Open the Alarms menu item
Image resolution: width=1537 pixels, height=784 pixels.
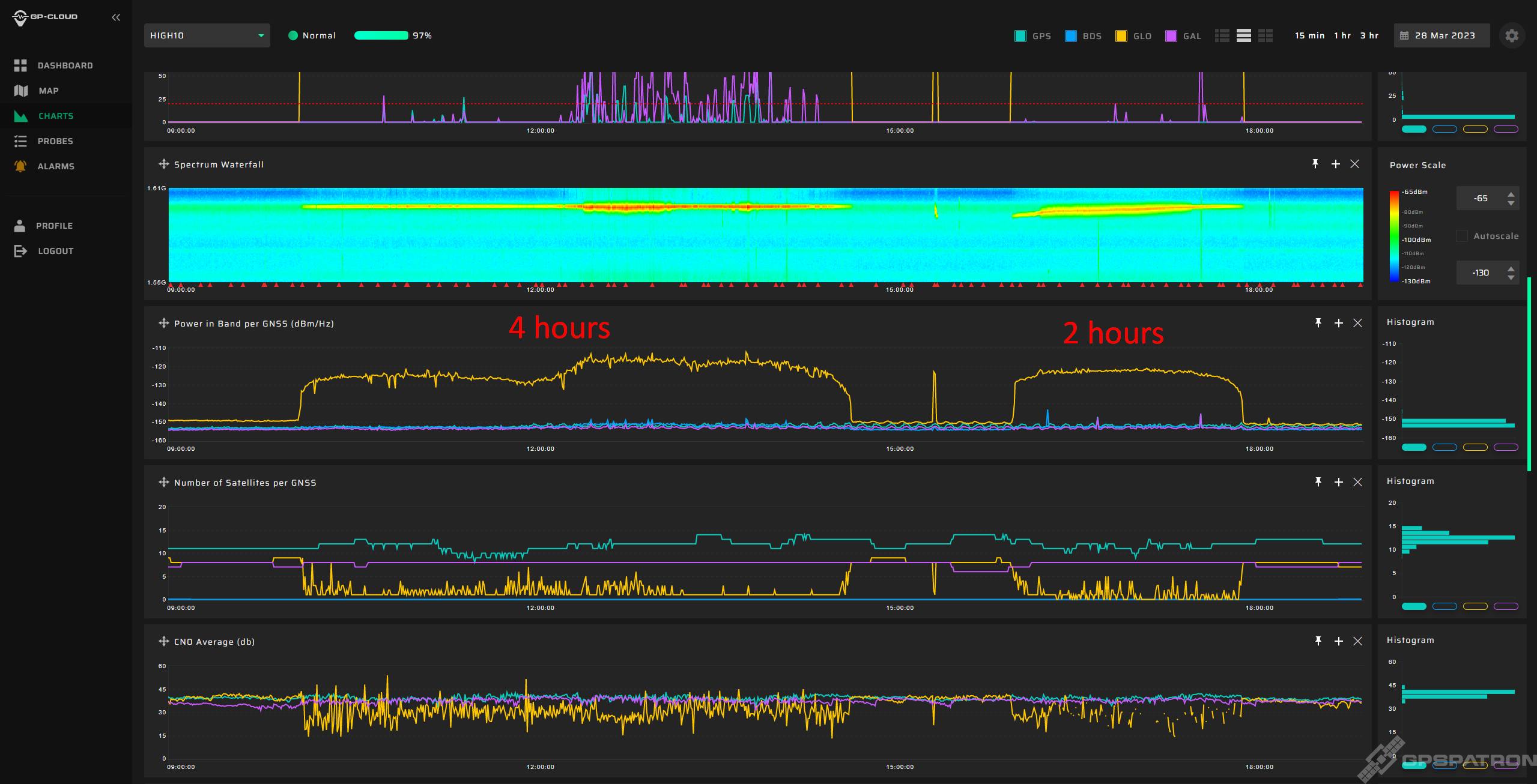(55, 166)
